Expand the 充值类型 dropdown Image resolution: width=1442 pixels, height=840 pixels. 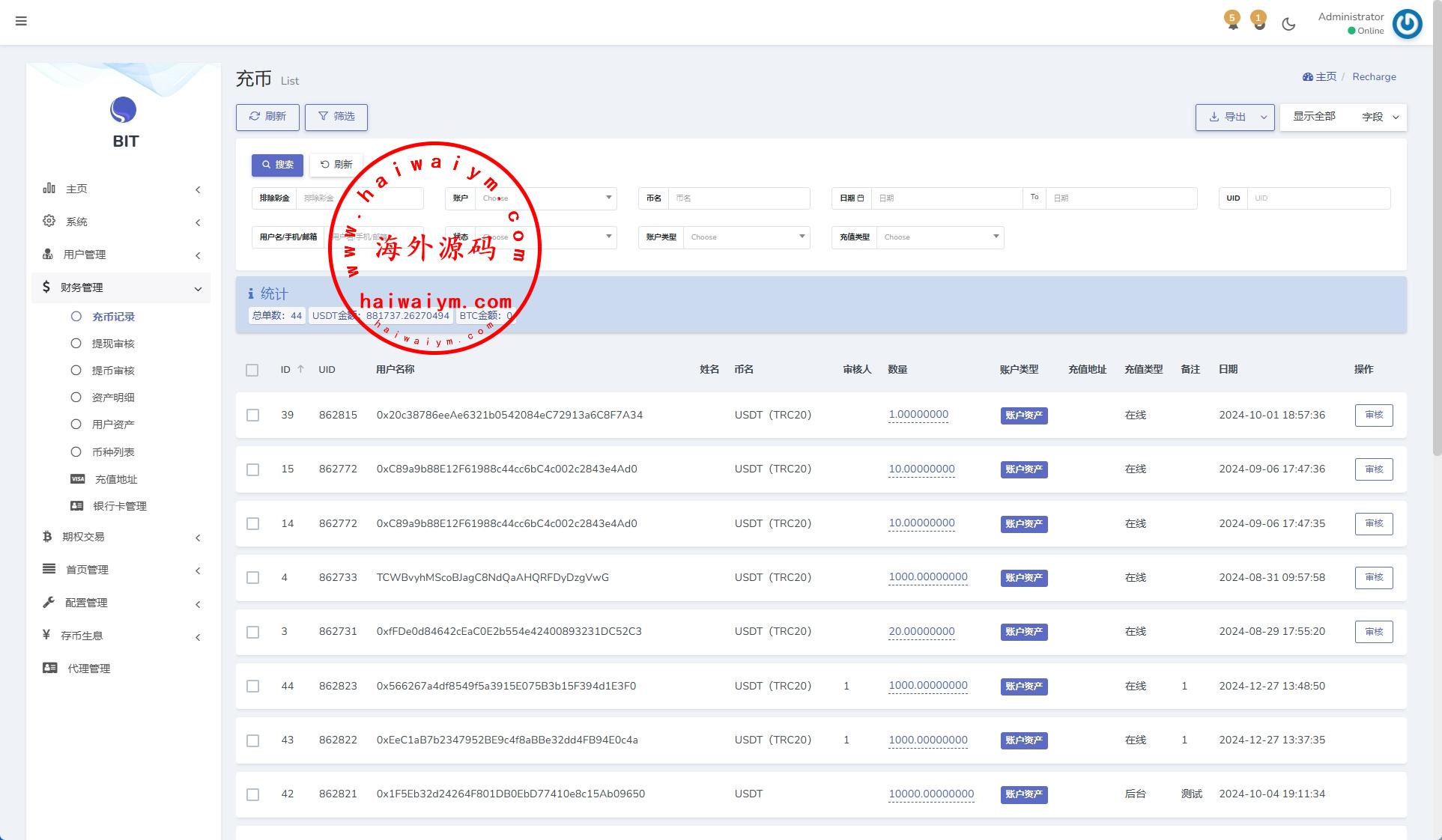click(939, 237)
